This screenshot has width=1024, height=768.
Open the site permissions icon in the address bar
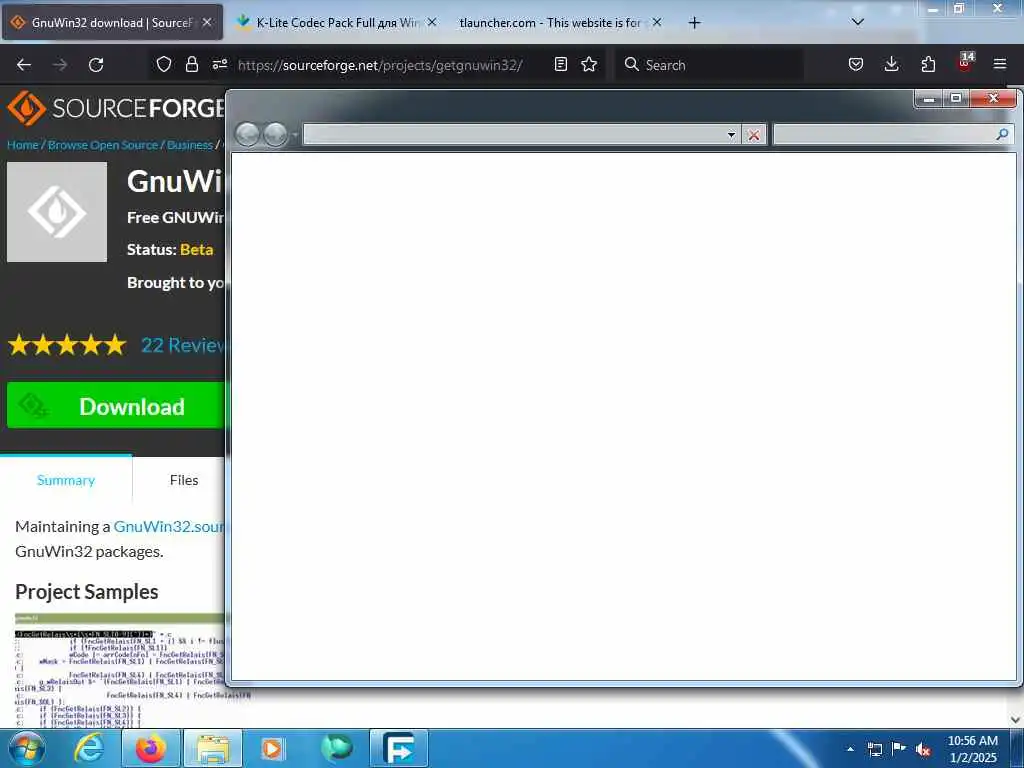tap(219, 64)
